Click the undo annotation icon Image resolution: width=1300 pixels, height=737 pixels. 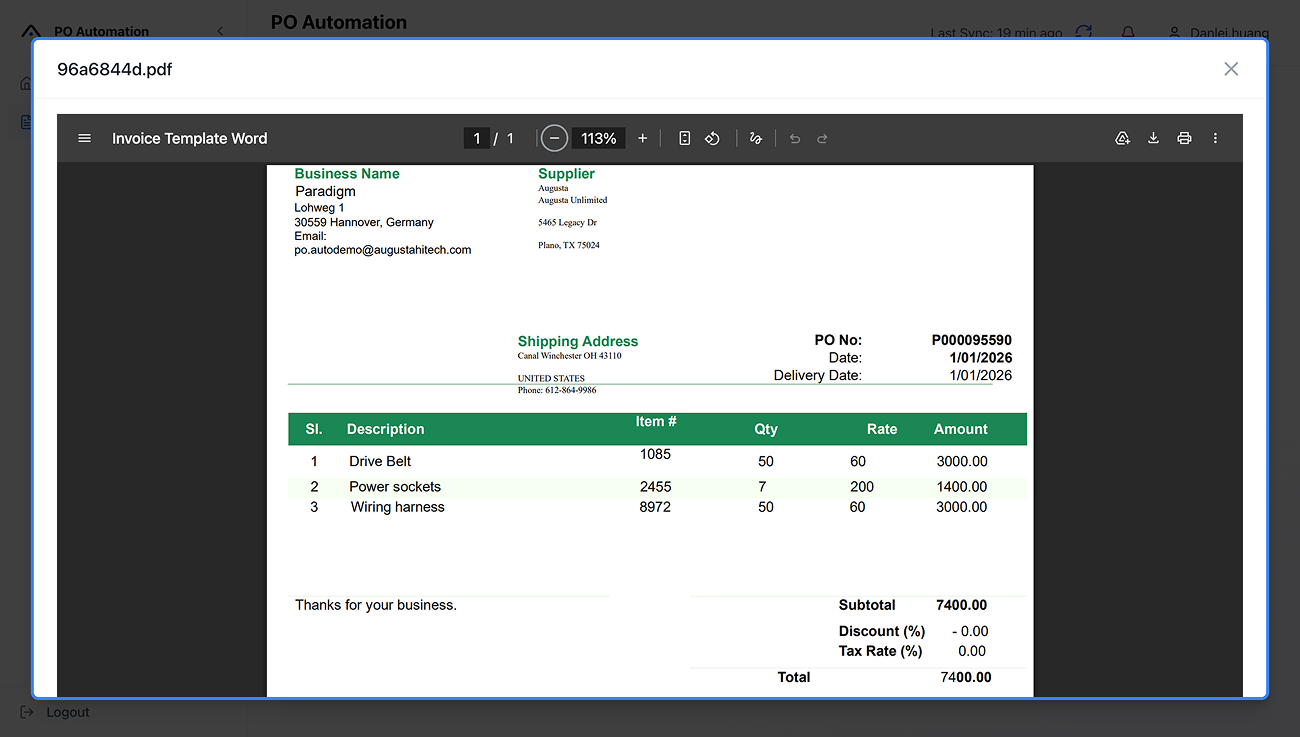[x=794, y=138]
